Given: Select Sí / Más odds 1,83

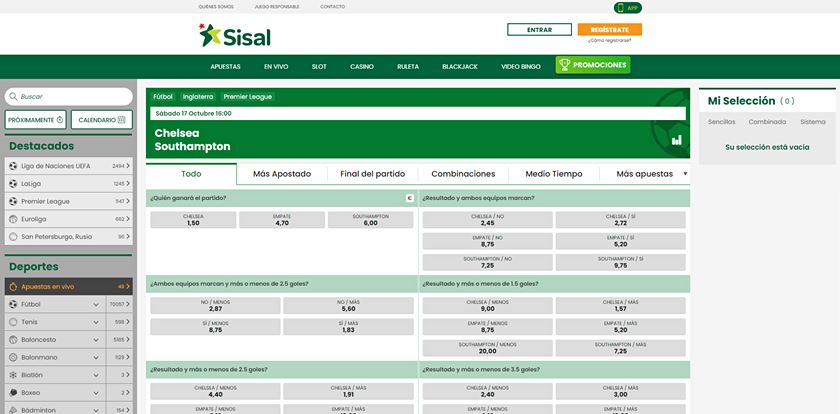Looking at the screenshot, I should [x=348, y=327].
